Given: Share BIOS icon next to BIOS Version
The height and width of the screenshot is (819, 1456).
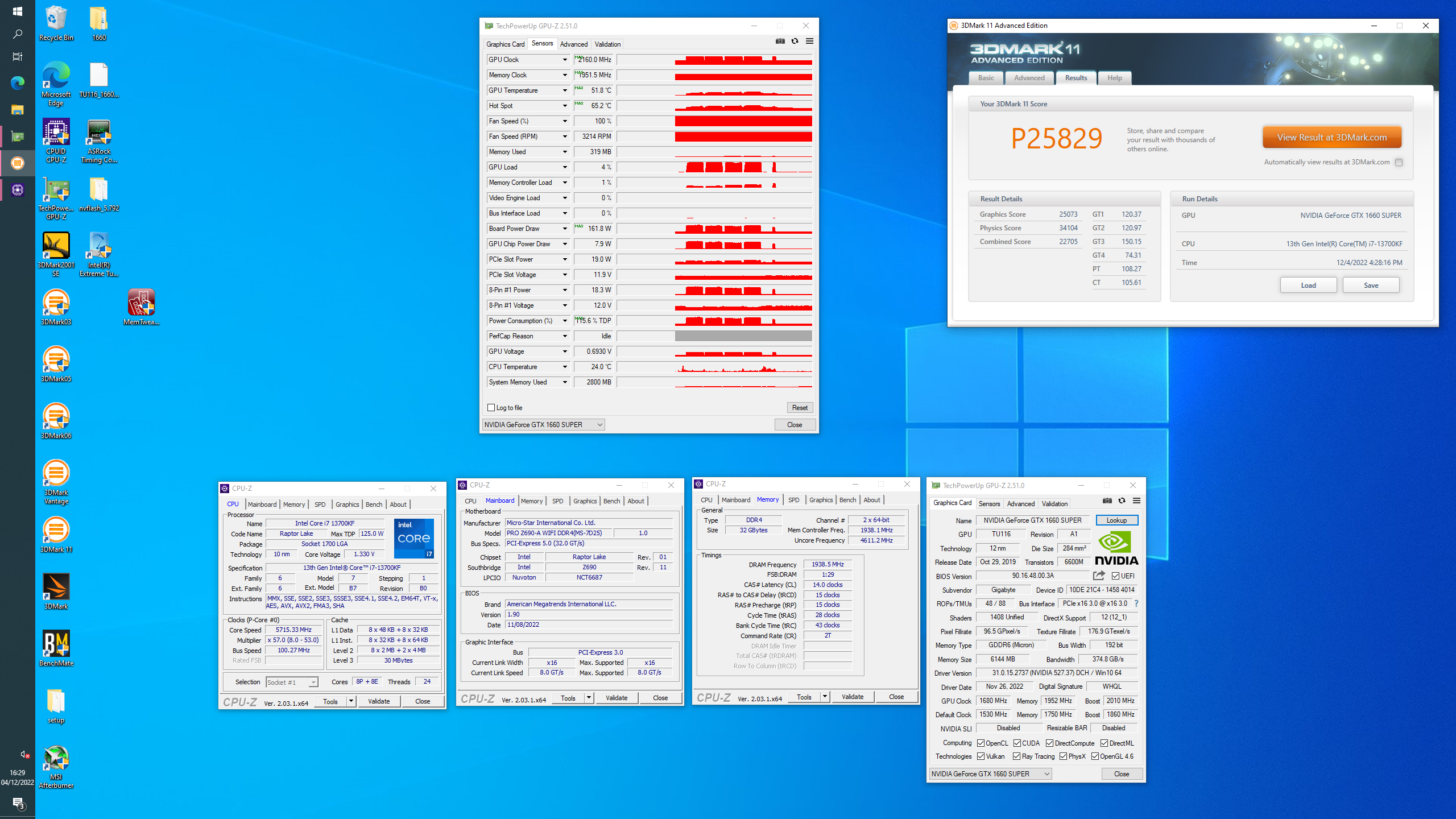Looking at the screenshot, I should point(1099,576).
